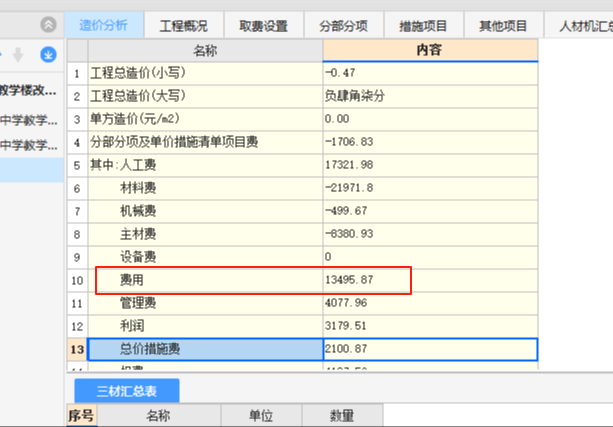Select the 主材费 row name

pos(205,234)
